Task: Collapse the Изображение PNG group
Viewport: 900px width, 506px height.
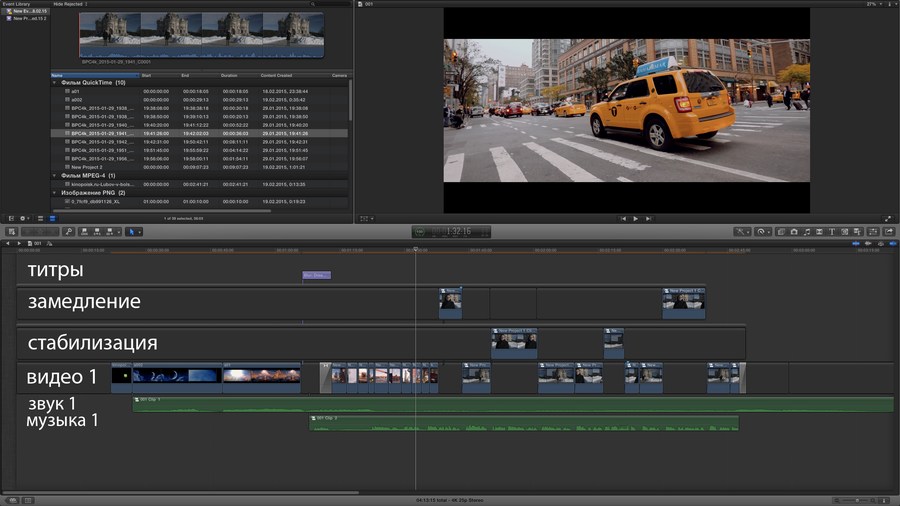Action: point(55,193)
